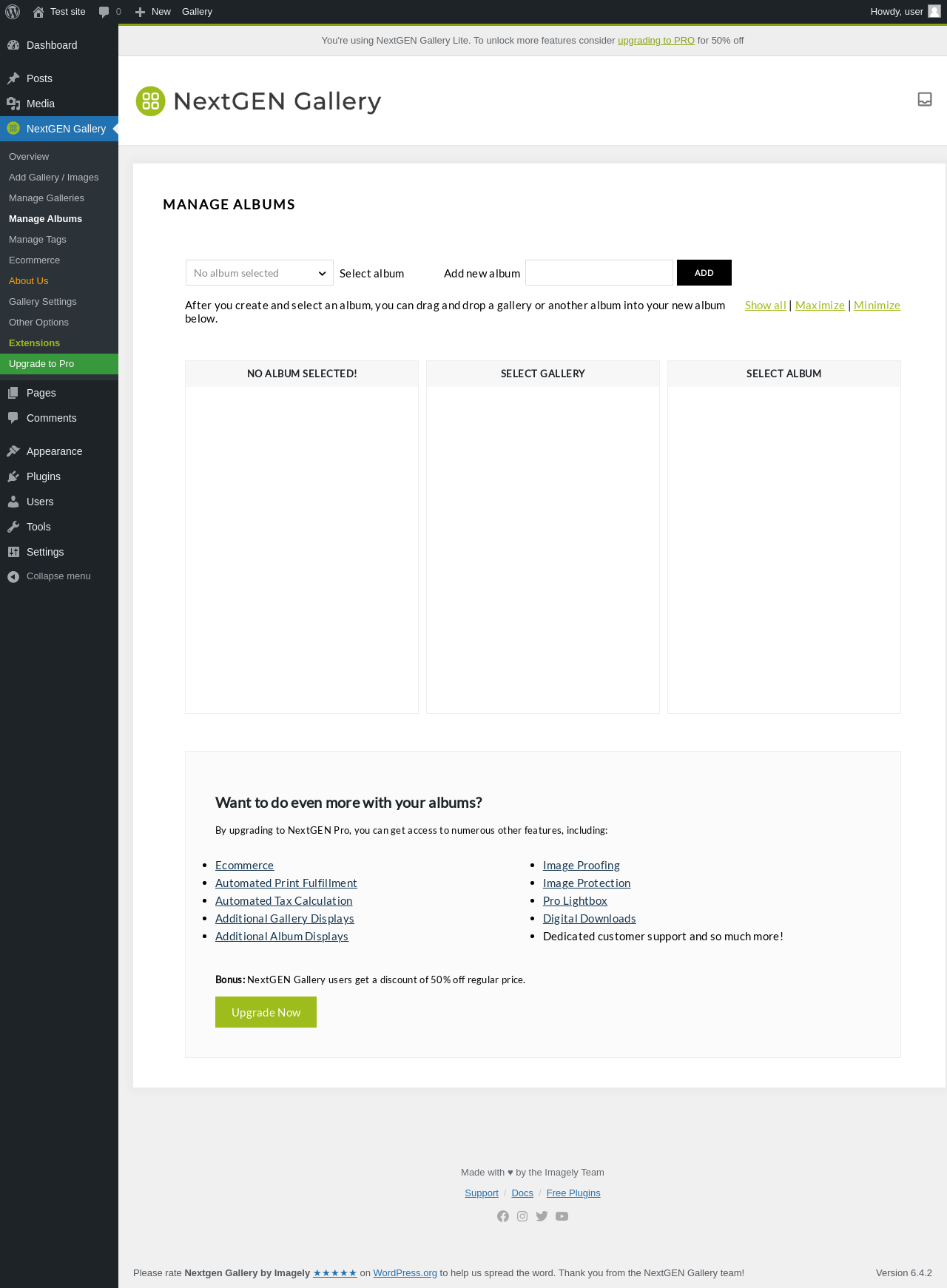Click the Comments sidebar icon
Screen dimensions: 947x1288
[x=13, y=418]
